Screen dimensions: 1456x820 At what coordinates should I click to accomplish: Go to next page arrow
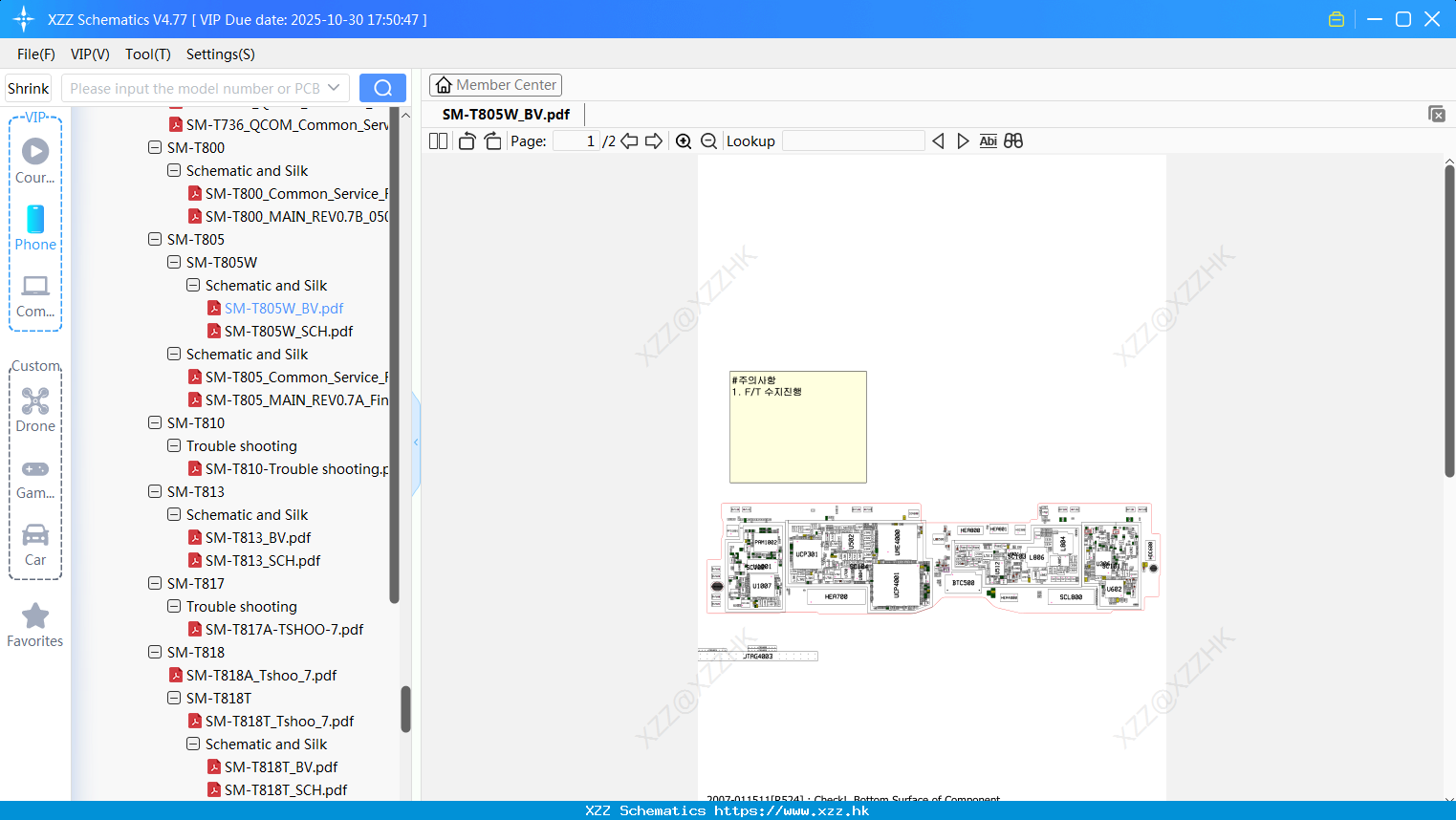click(654, 140)
